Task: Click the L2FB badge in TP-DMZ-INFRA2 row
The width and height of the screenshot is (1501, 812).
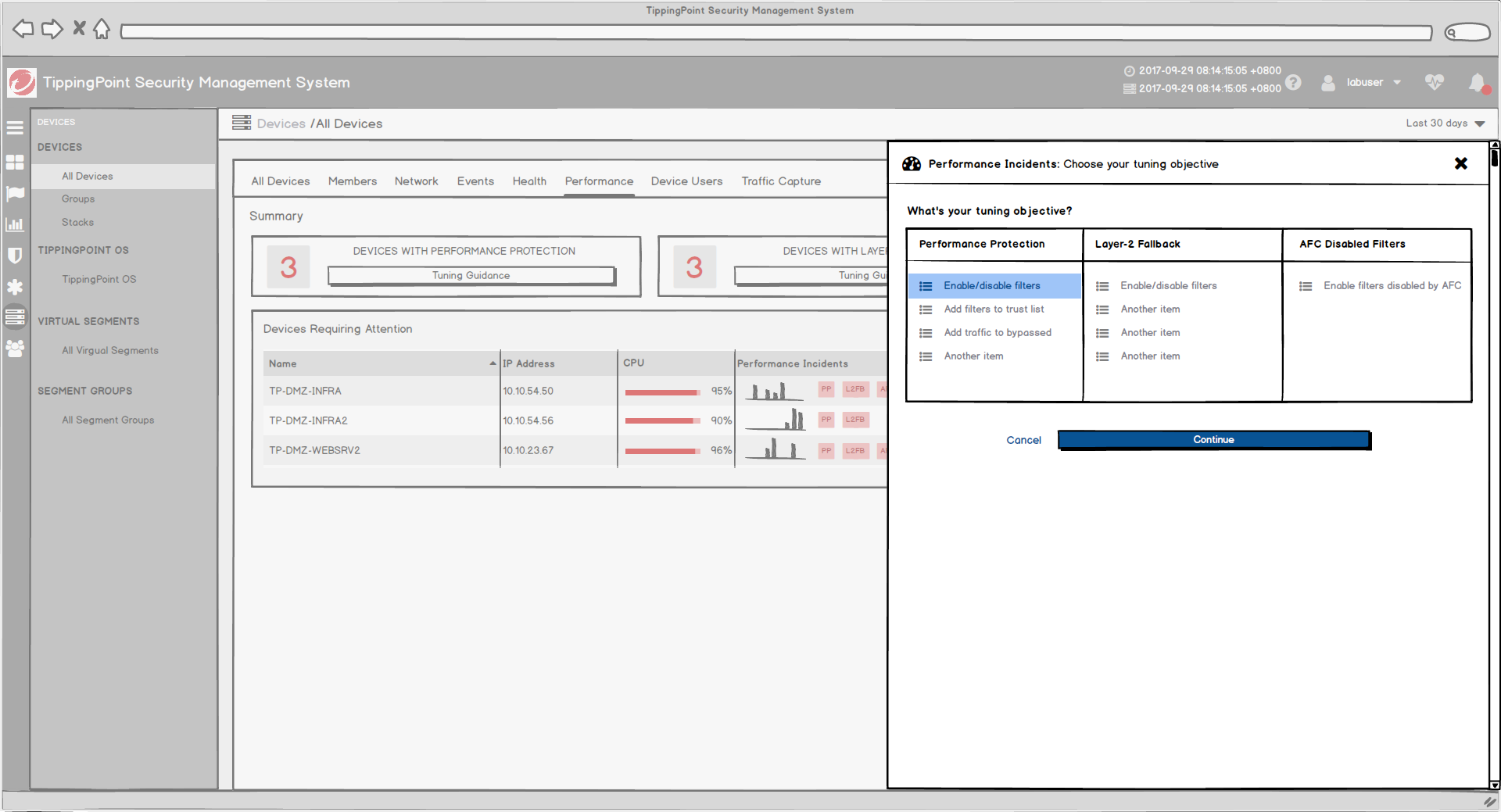Action: pos(855,420)
